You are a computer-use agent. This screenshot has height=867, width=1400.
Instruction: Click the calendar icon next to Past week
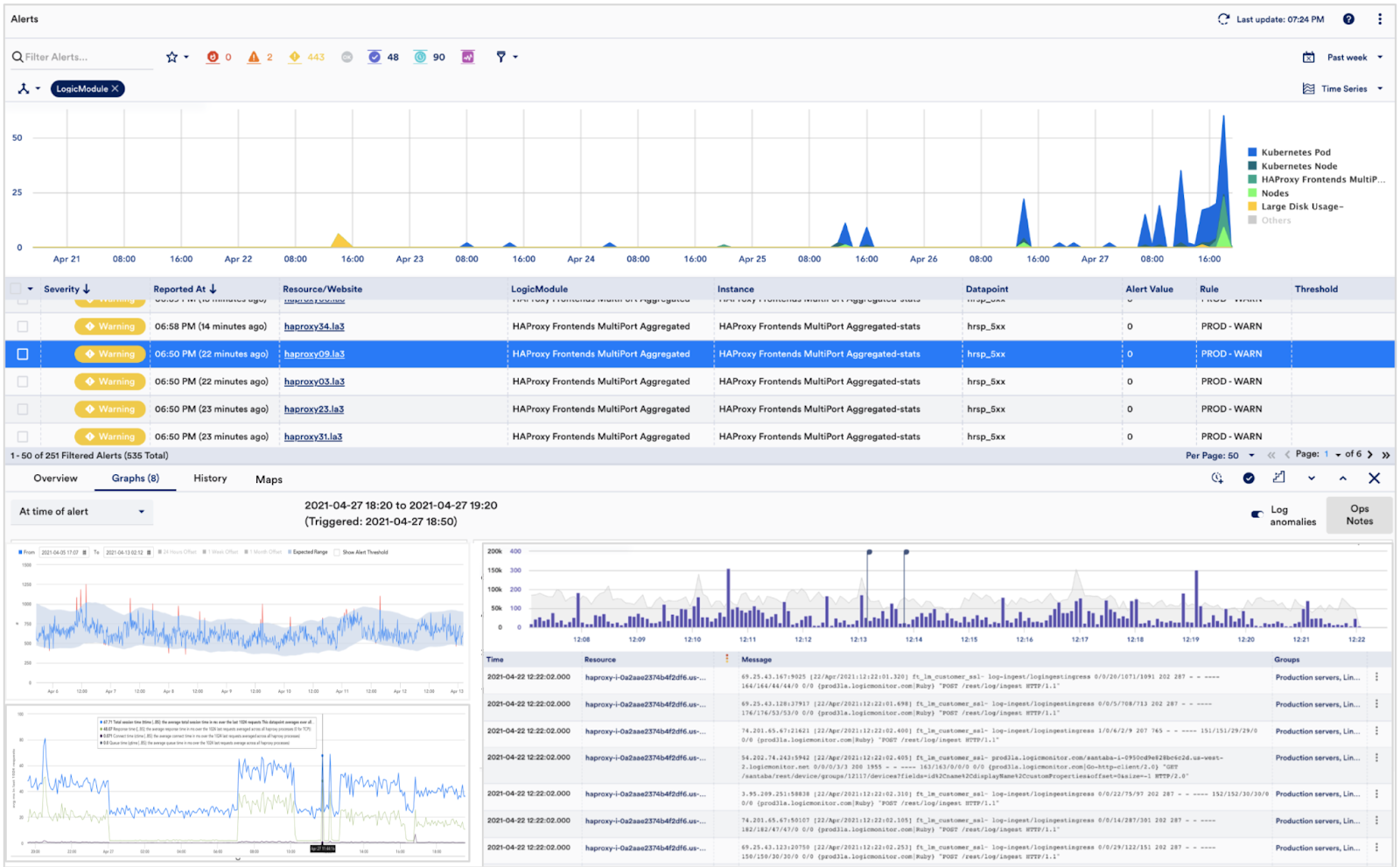(1309, 57)
